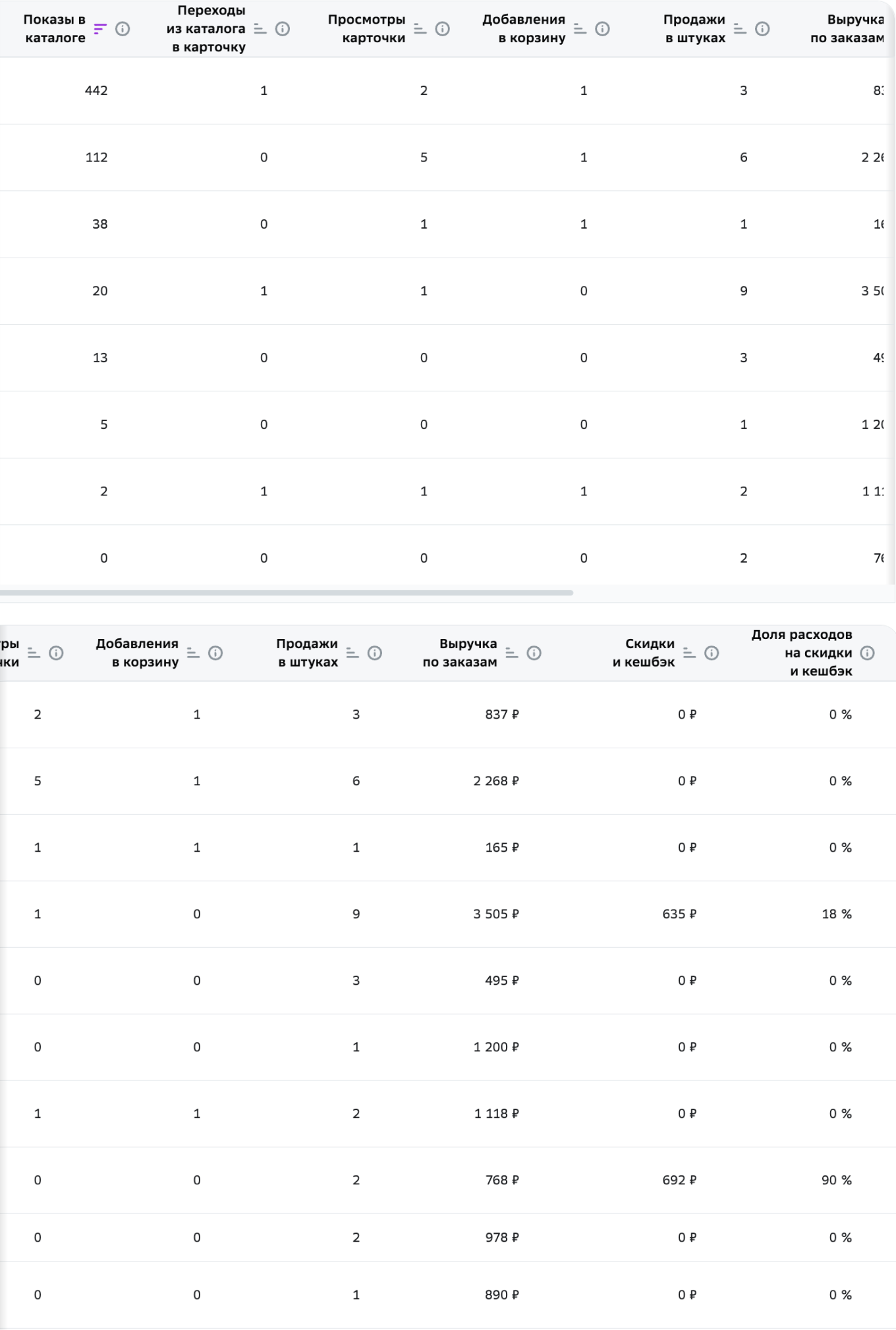The image size is (896, 1330).
Task: Click the revenue cell 978 ₽
Action: (x=502, y=1238)
